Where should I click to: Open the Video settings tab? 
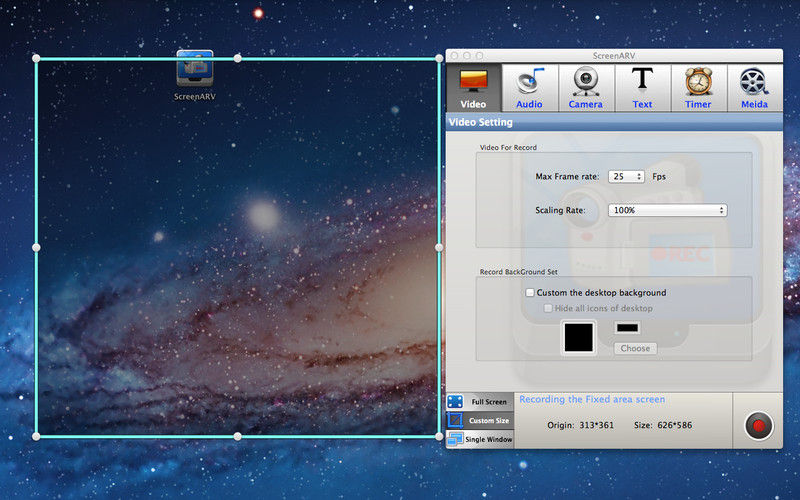click(x=473, y=88)
